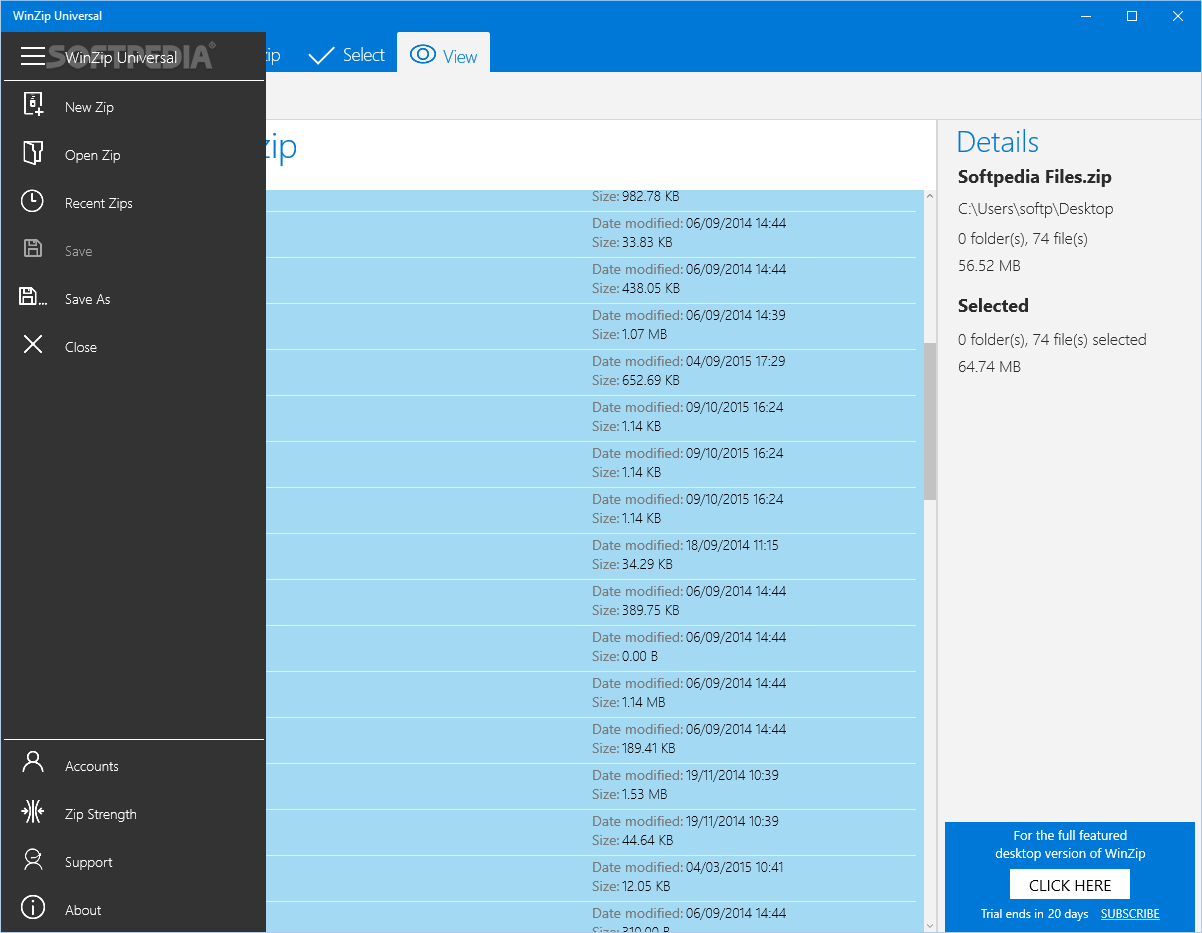Collapse the hamburger menu
The height and width of the screenshot is (933, 1202).
tap(33, 56)
